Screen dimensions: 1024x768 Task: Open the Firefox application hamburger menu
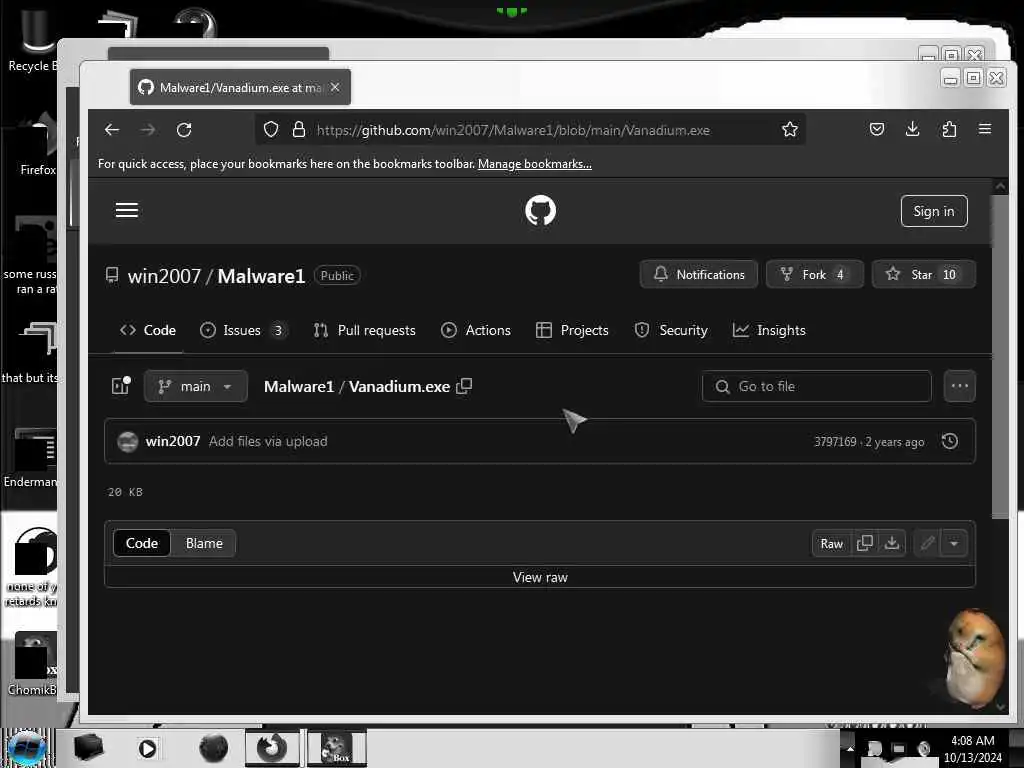click(x=985, y=129)
